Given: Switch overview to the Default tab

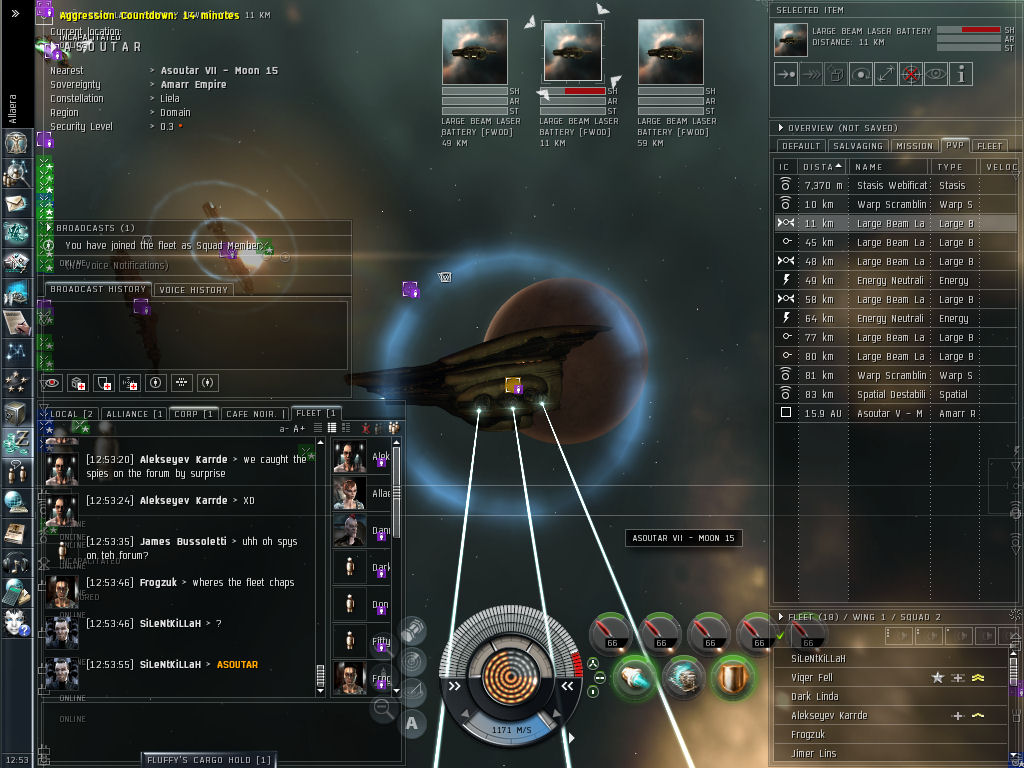Looking at the screenshot, I should pyautogui.click(x=800, y=146).
